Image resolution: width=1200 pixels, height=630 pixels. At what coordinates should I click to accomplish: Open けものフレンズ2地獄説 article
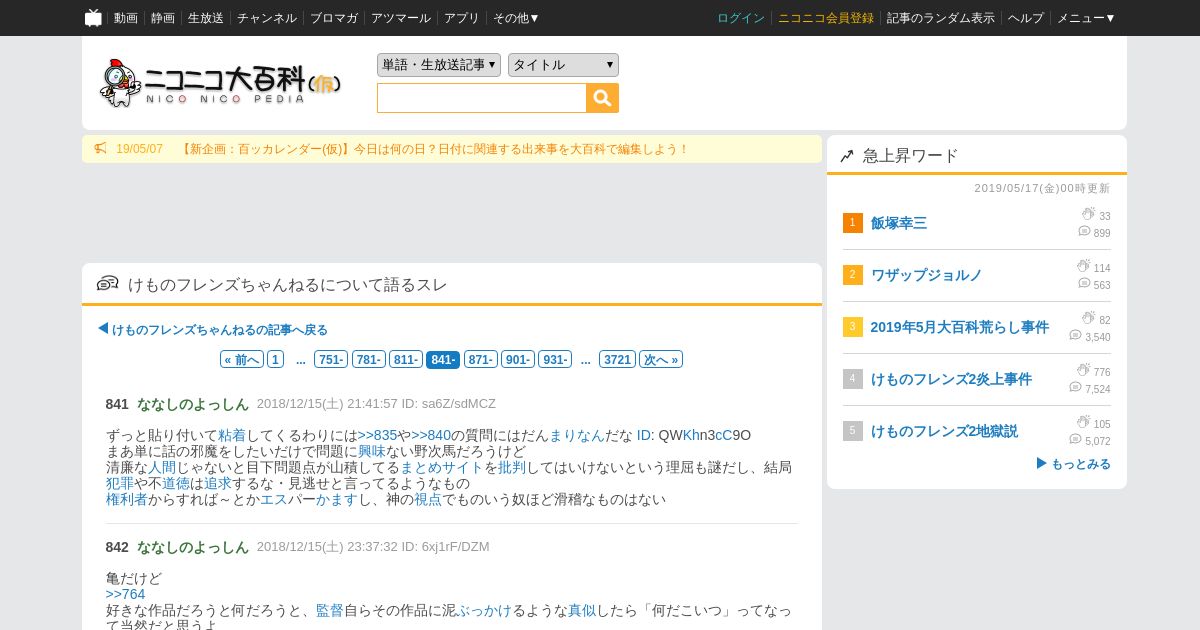click(944, 431)
